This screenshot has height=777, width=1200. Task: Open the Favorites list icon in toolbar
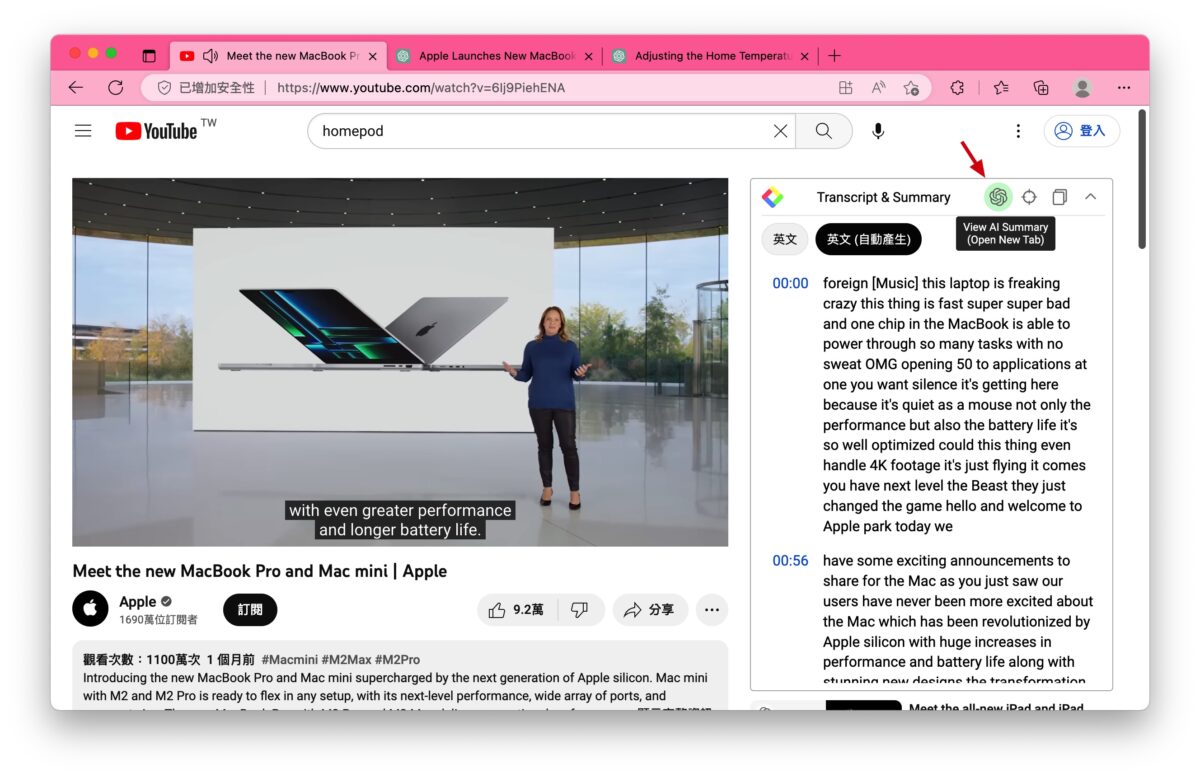tap(1001, 88)
